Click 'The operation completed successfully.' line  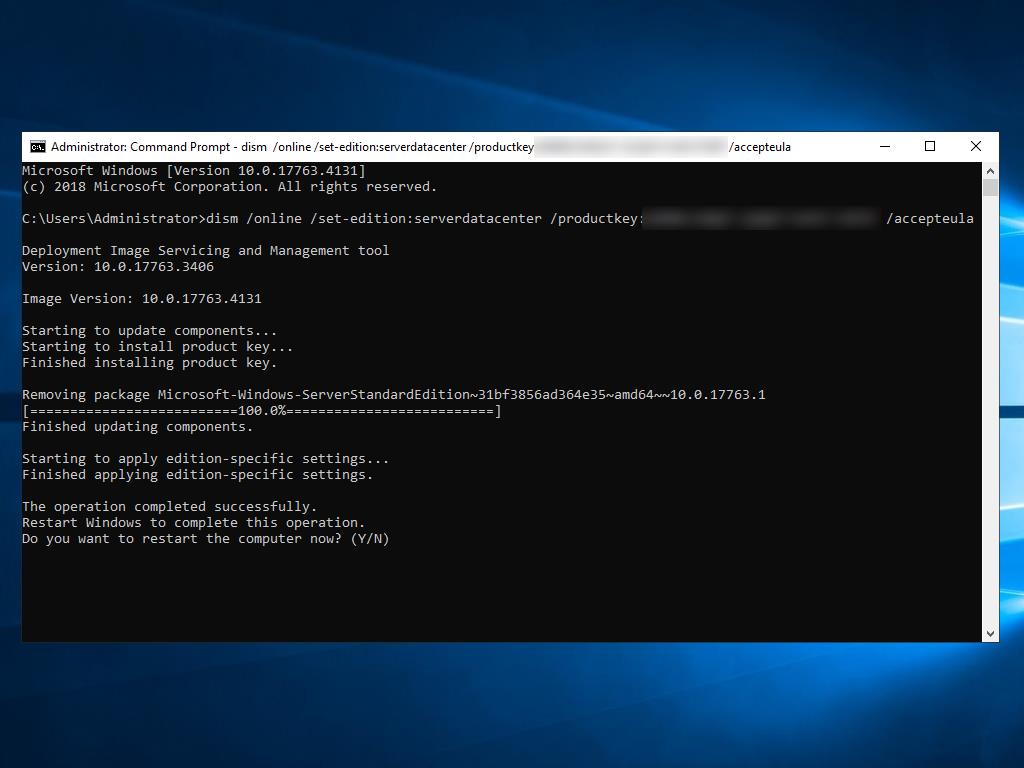point(170,507)
